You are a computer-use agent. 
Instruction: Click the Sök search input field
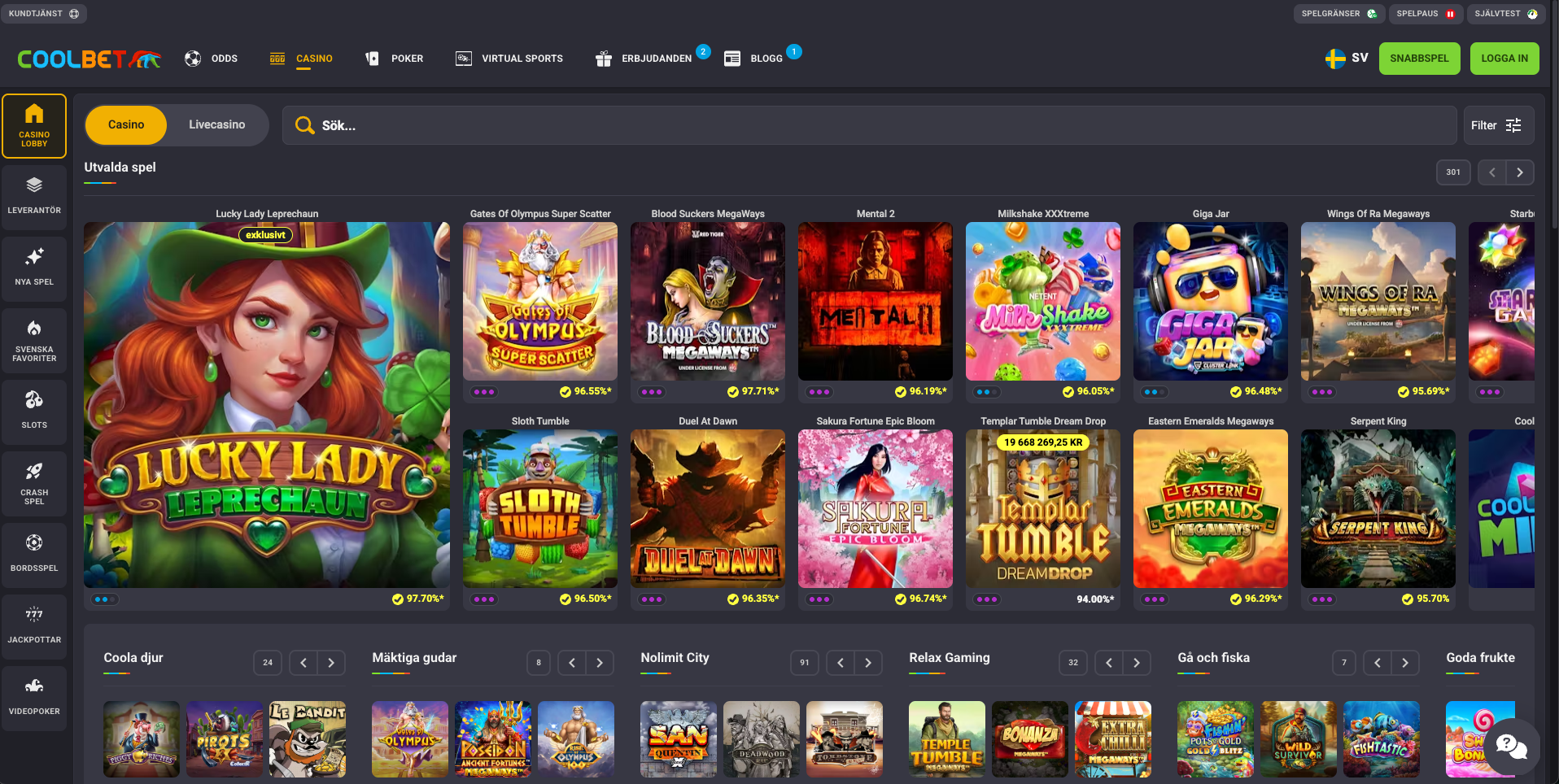point(870,125)
